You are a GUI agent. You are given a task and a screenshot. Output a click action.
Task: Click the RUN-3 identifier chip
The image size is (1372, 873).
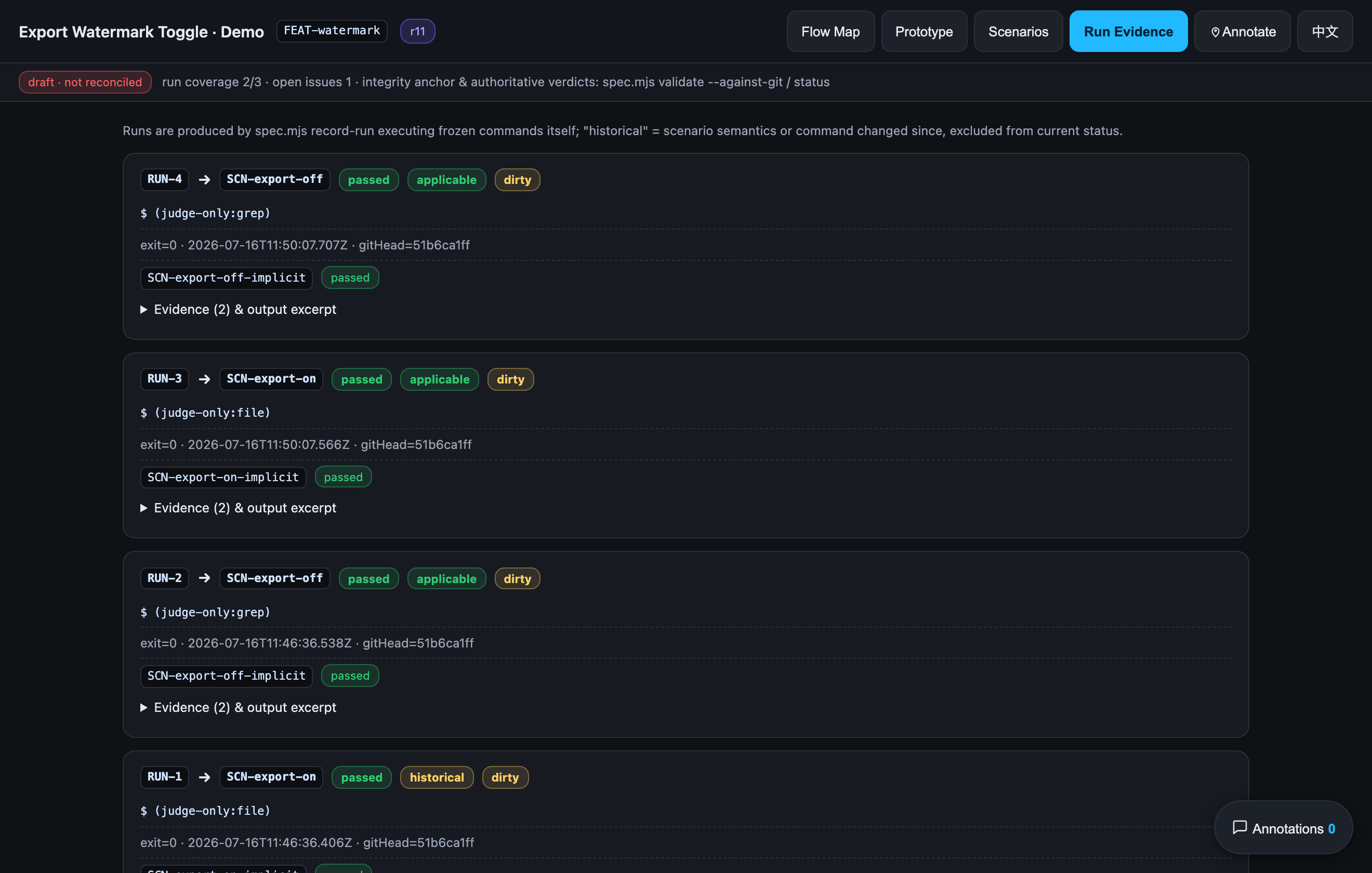coord(164,379)
